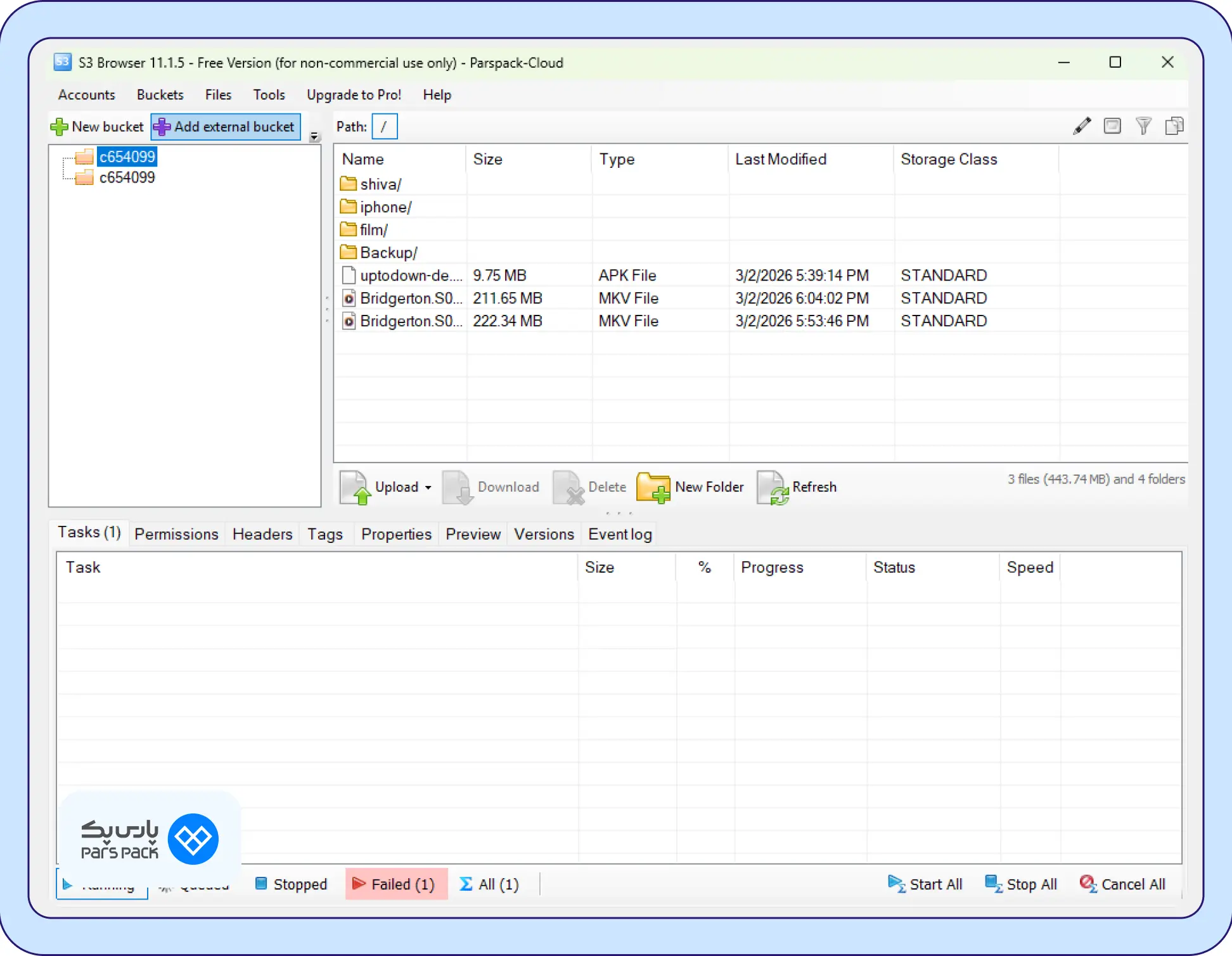Toggle the All (1) tasks filter

[489, 884]
